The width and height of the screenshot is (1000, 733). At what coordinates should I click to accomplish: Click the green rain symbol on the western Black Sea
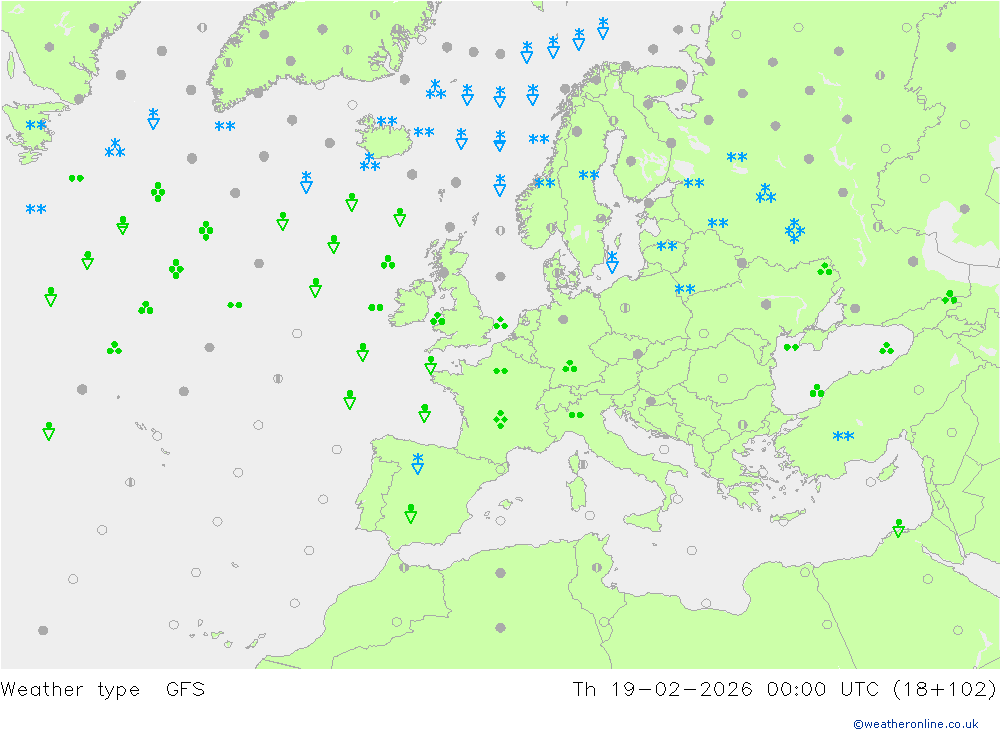click(x=817, y=390)
